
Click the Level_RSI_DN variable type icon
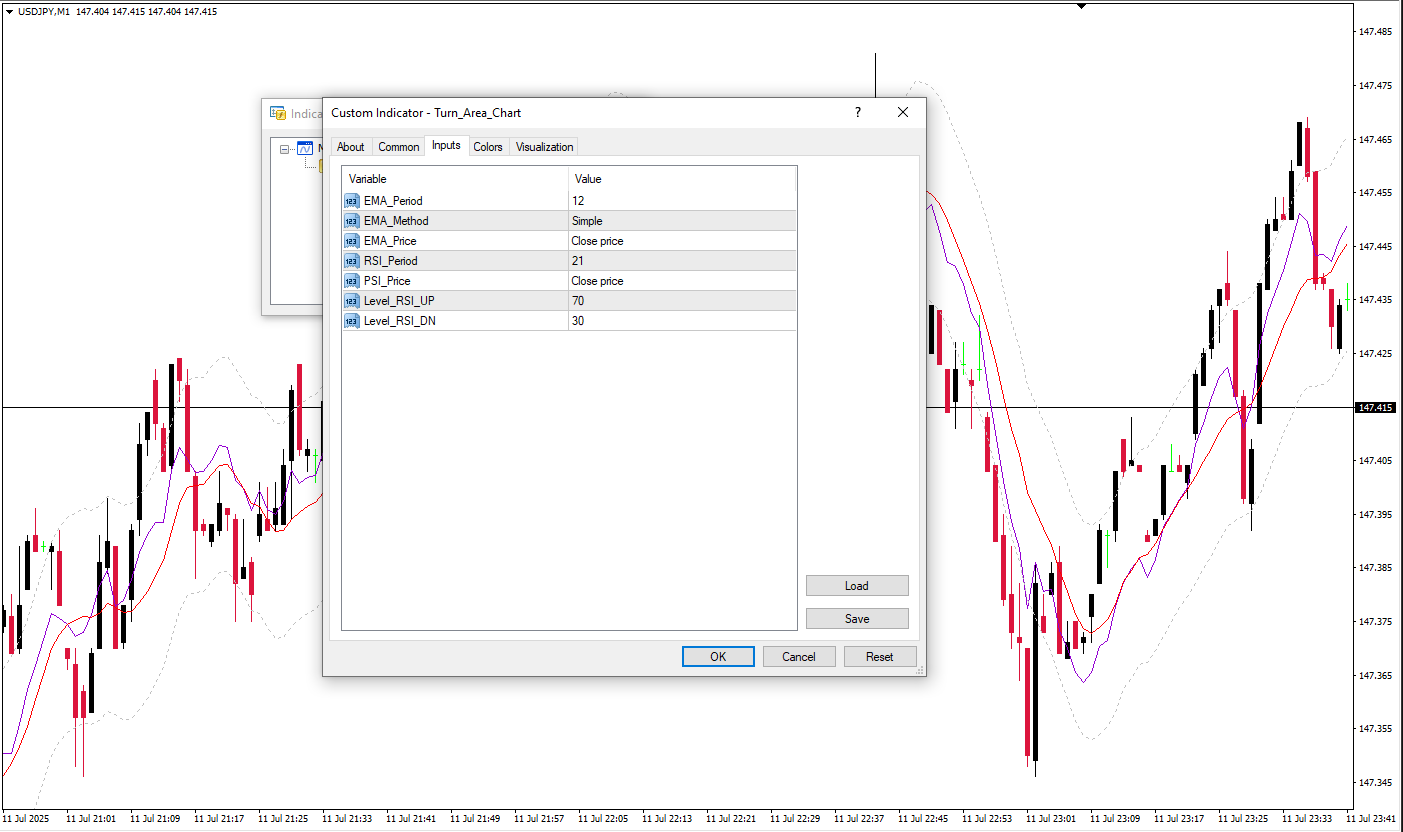[352, 321]
